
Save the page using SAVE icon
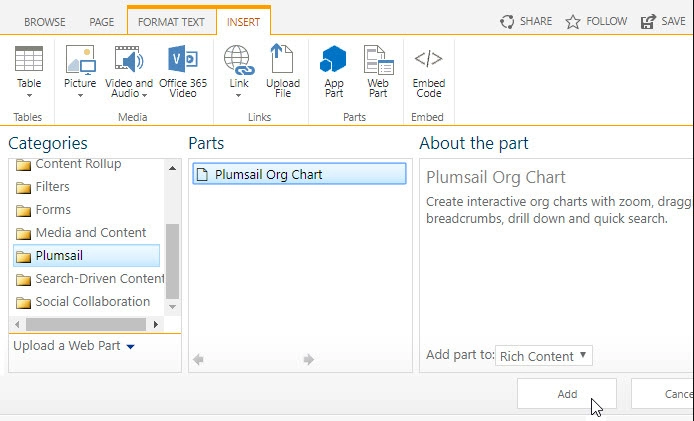648,22
